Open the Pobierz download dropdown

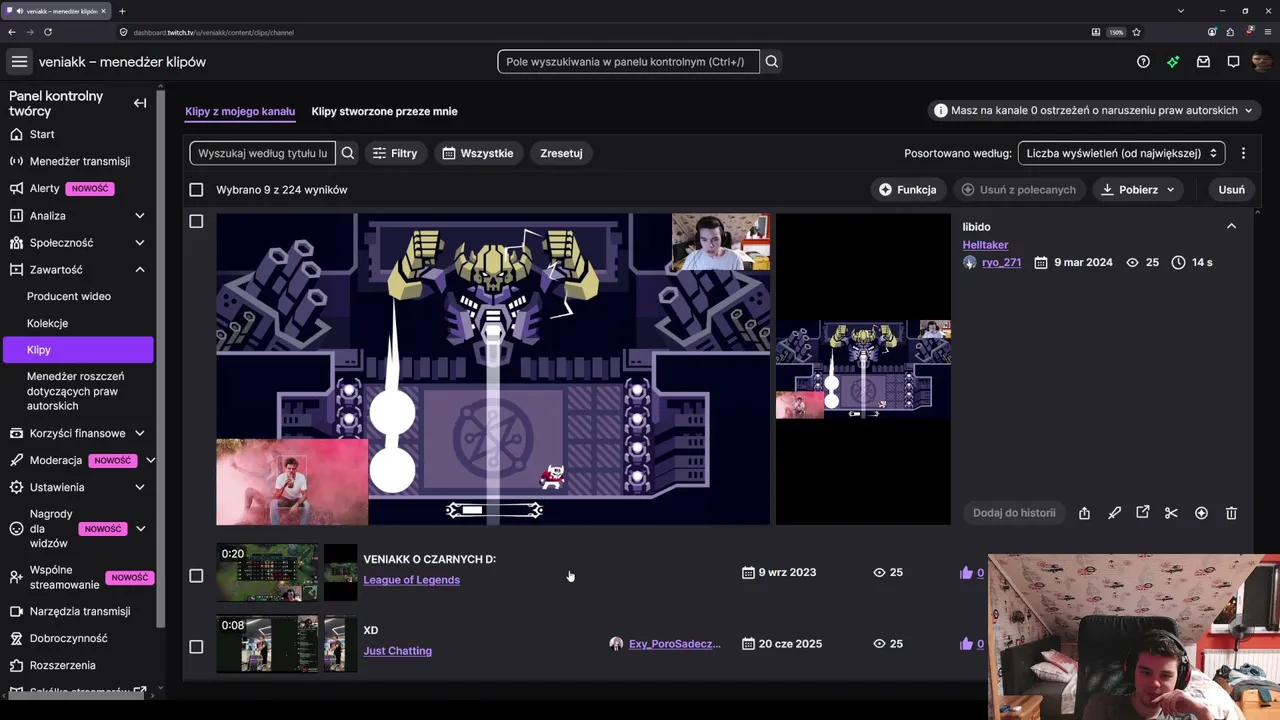coord(1138,190)
